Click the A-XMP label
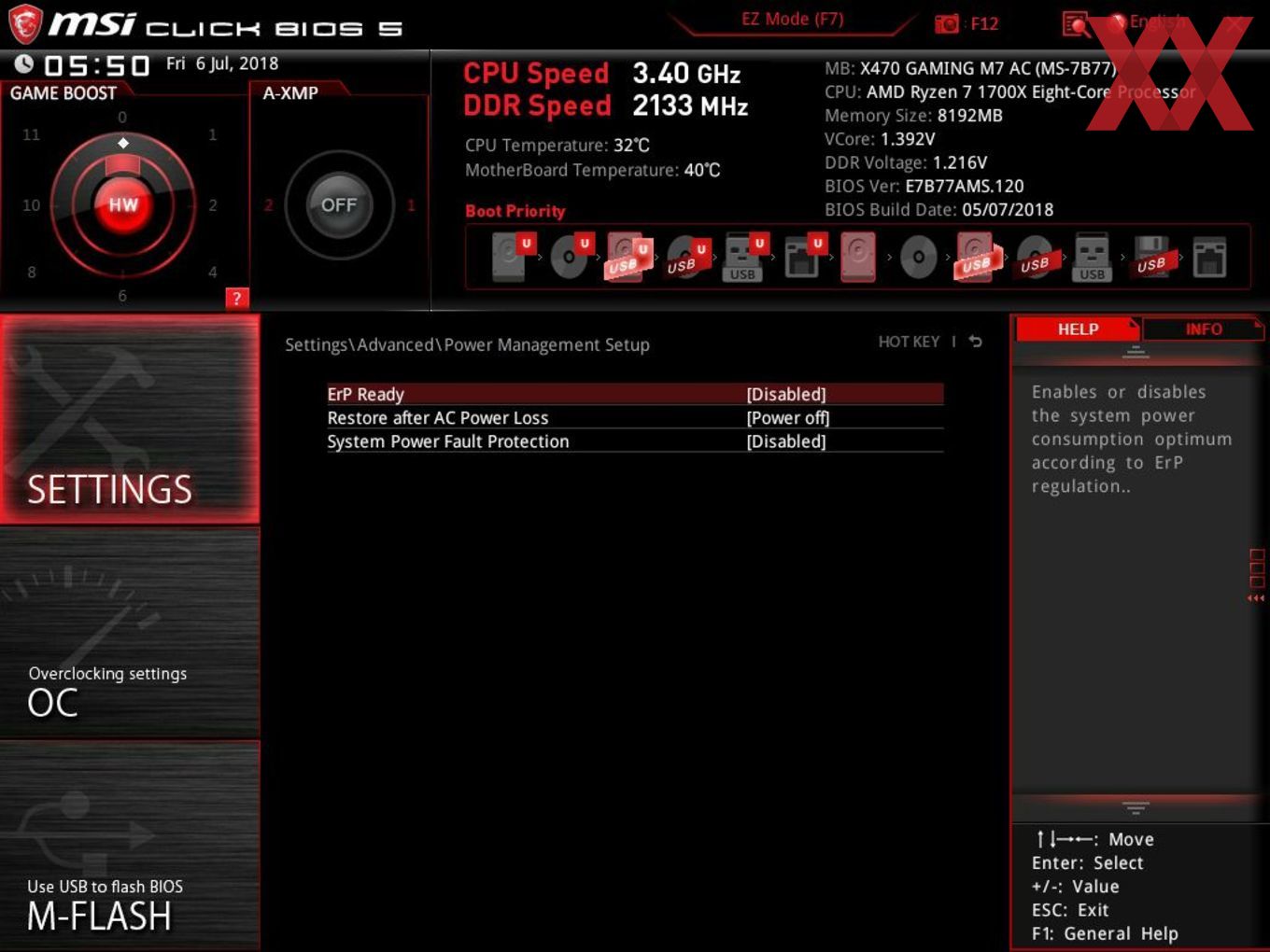The width and height of the screenshot is (1270, 952). pyautogui.click(x=290, y=93)
